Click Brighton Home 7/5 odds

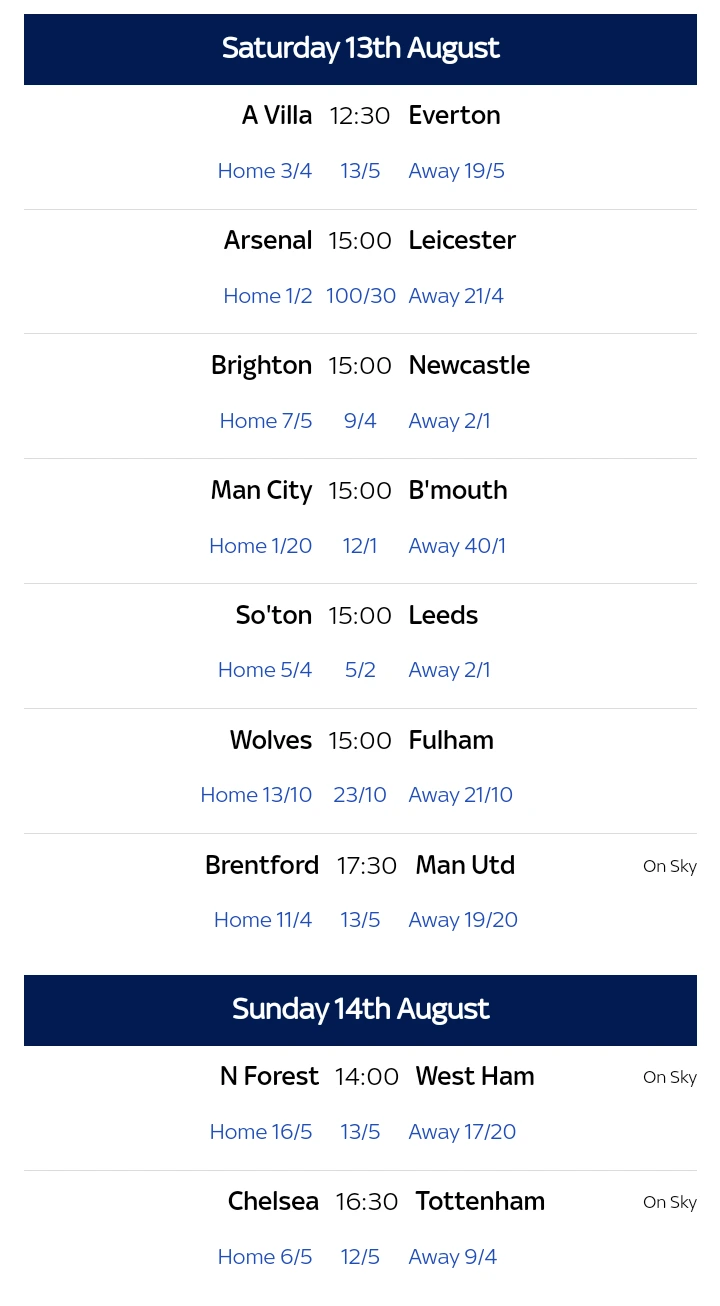pos(266,421)
